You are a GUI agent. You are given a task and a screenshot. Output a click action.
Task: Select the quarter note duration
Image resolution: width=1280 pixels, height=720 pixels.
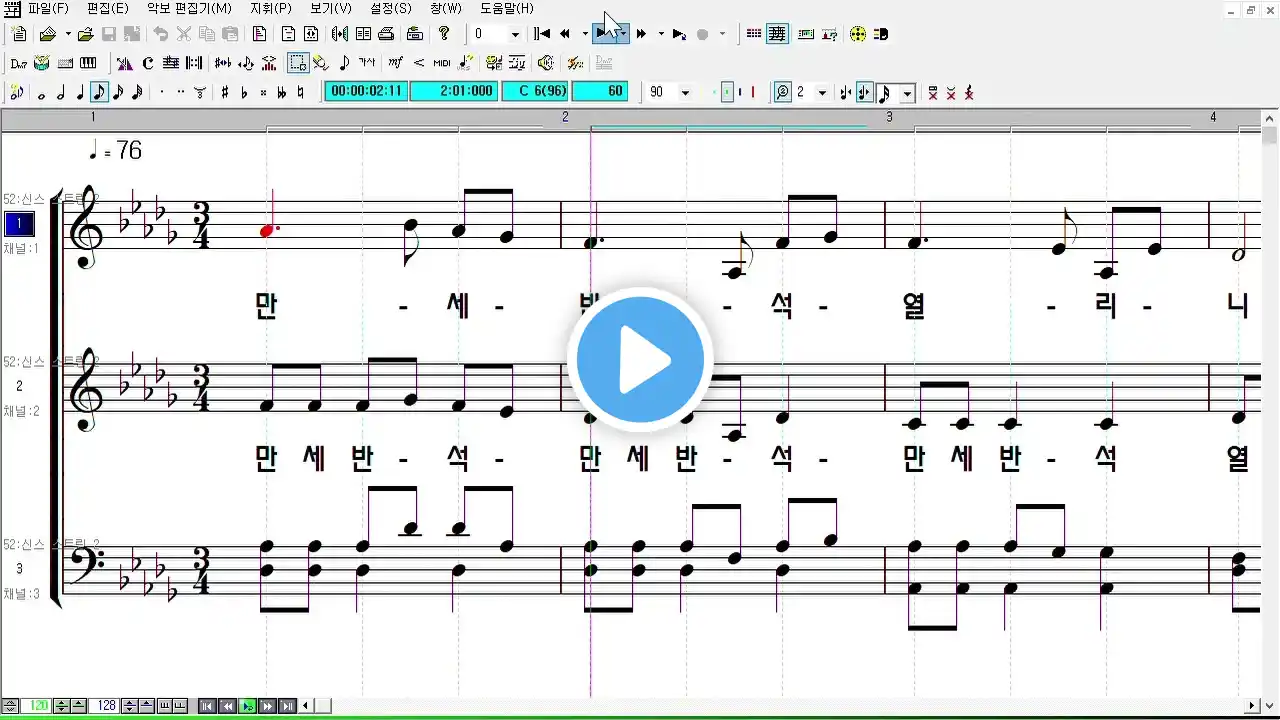click(80, 93)
